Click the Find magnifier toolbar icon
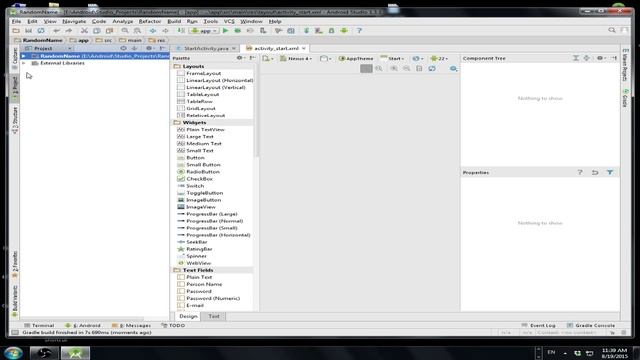This screenshot has height=360, width=640. [x=125, y=31]
